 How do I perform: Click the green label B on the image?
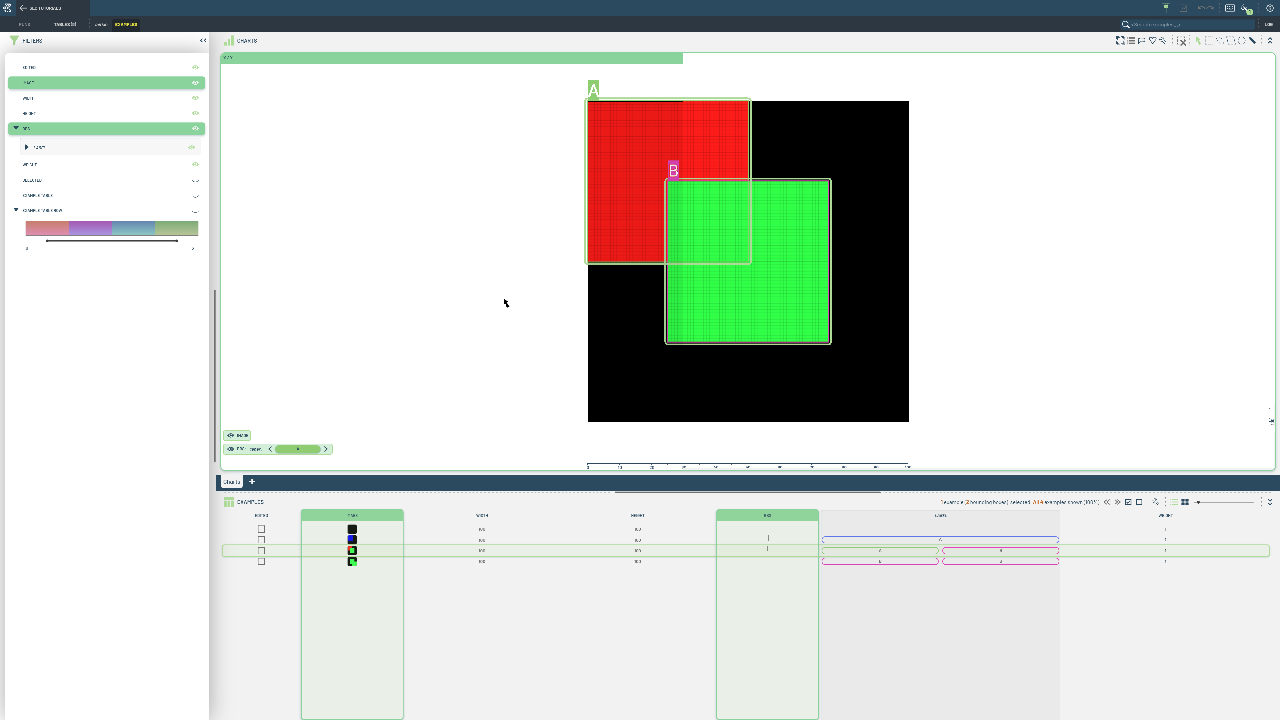[x=673, y=171]
